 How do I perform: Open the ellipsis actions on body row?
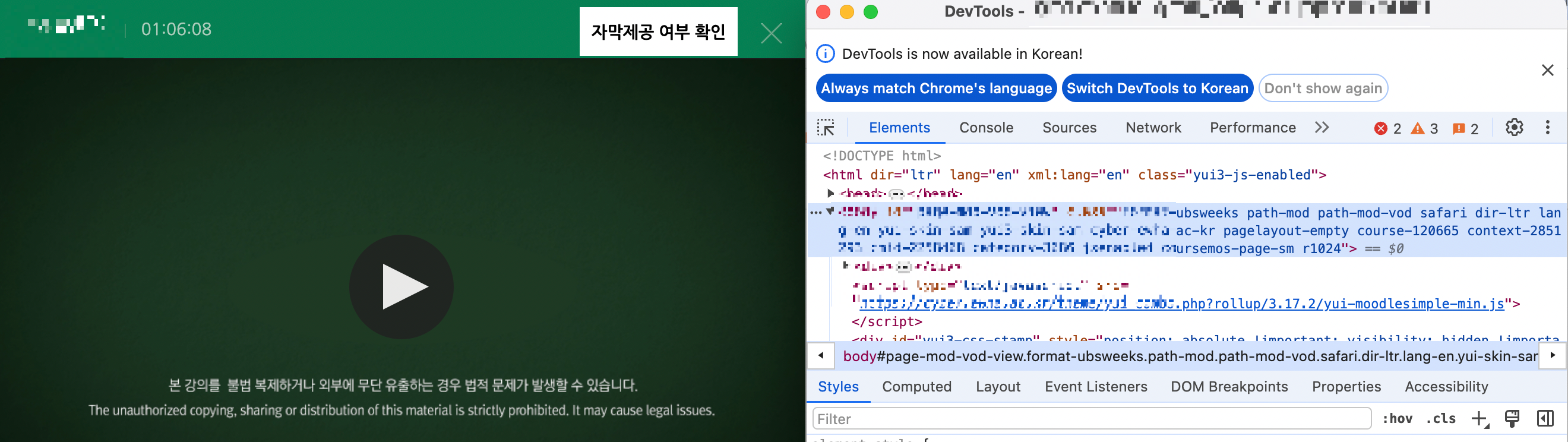815,213
